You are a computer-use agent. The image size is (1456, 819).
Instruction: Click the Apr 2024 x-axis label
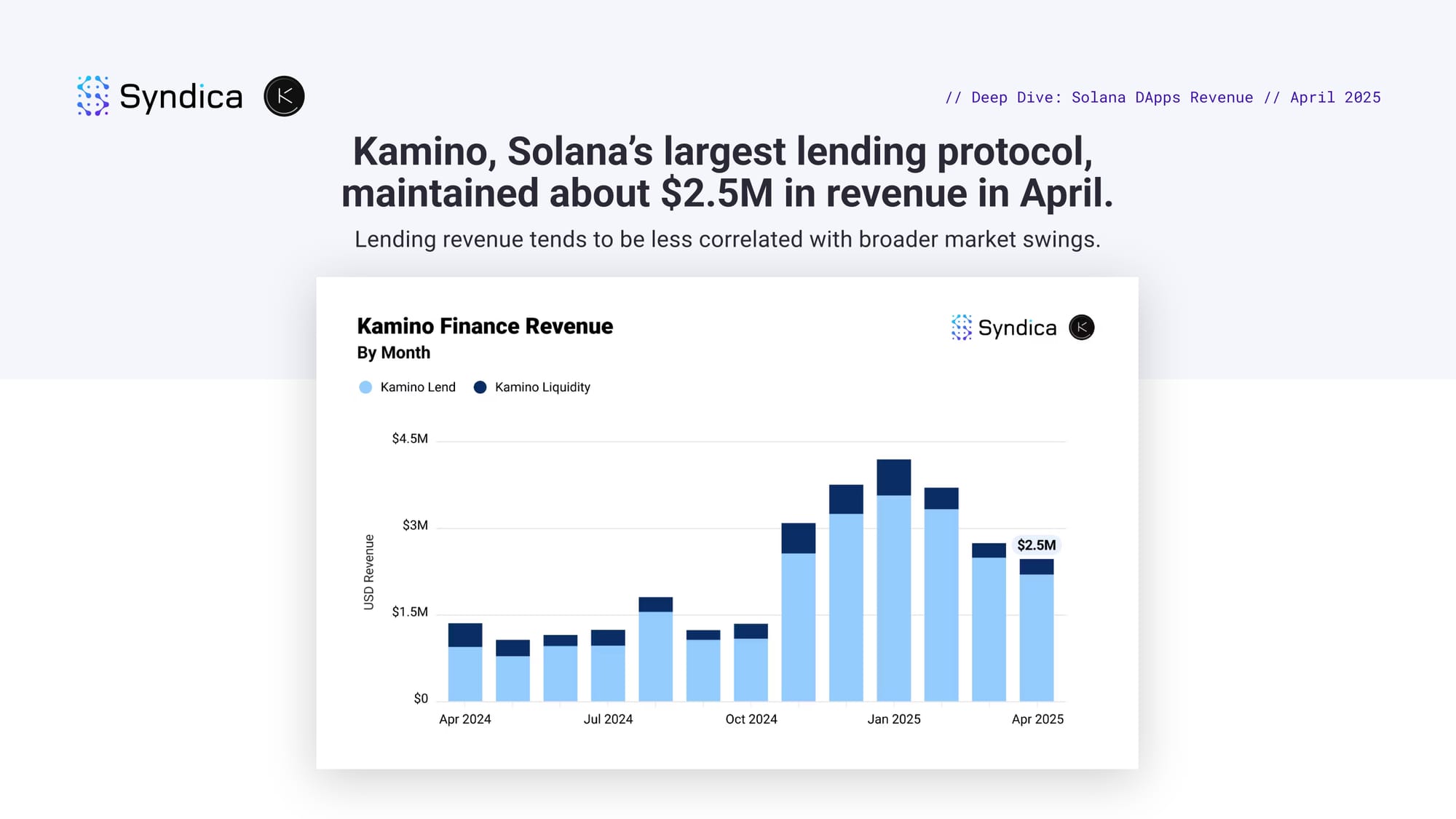(x=465, y=719)
